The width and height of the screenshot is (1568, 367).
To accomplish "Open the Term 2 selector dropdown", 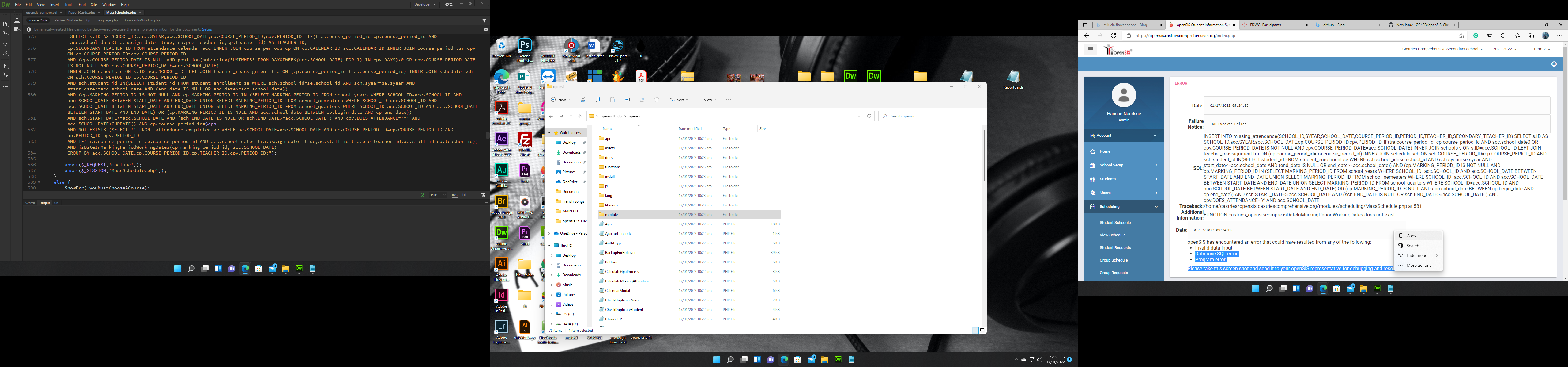I will click(1541, 49).
